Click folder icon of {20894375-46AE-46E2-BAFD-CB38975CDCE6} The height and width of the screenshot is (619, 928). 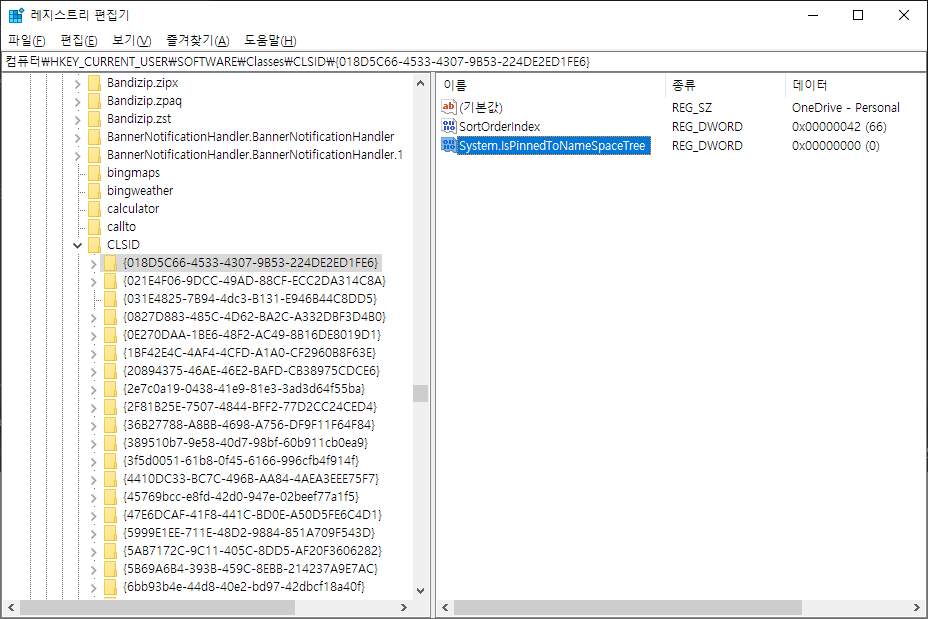click(110, 370)
